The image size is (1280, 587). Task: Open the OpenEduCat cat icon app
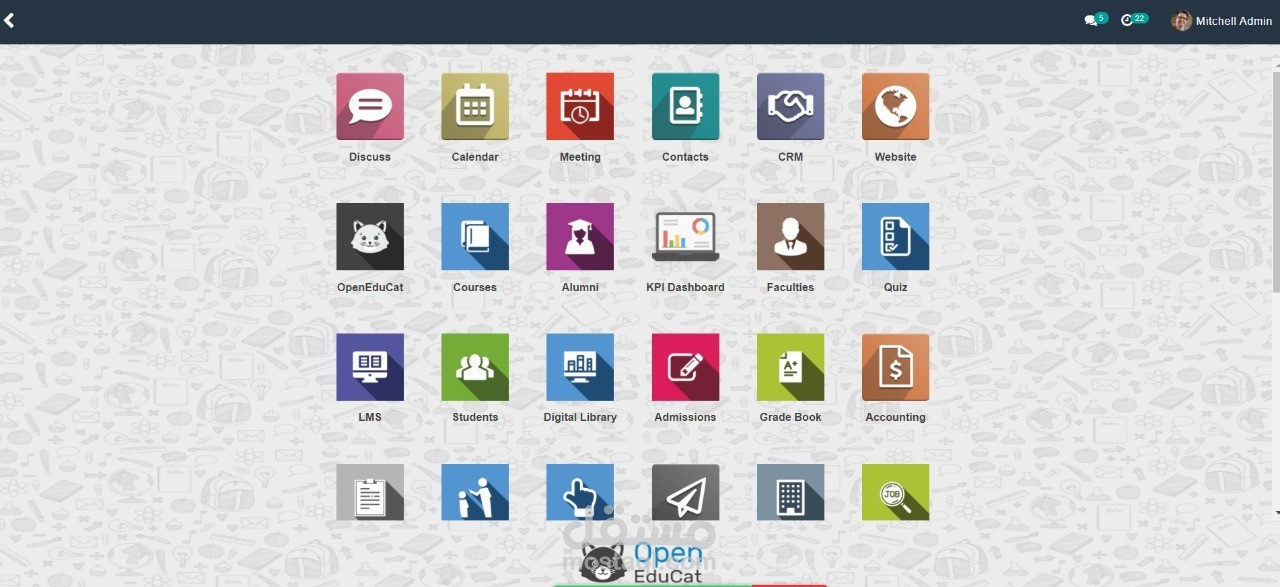370,237
